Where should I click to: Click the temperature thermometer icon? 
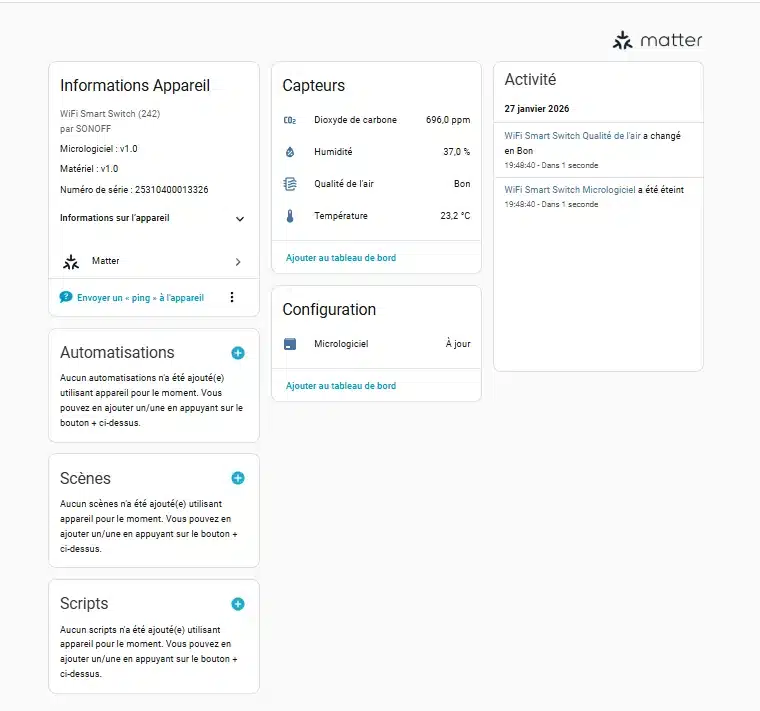pos(290,216)
